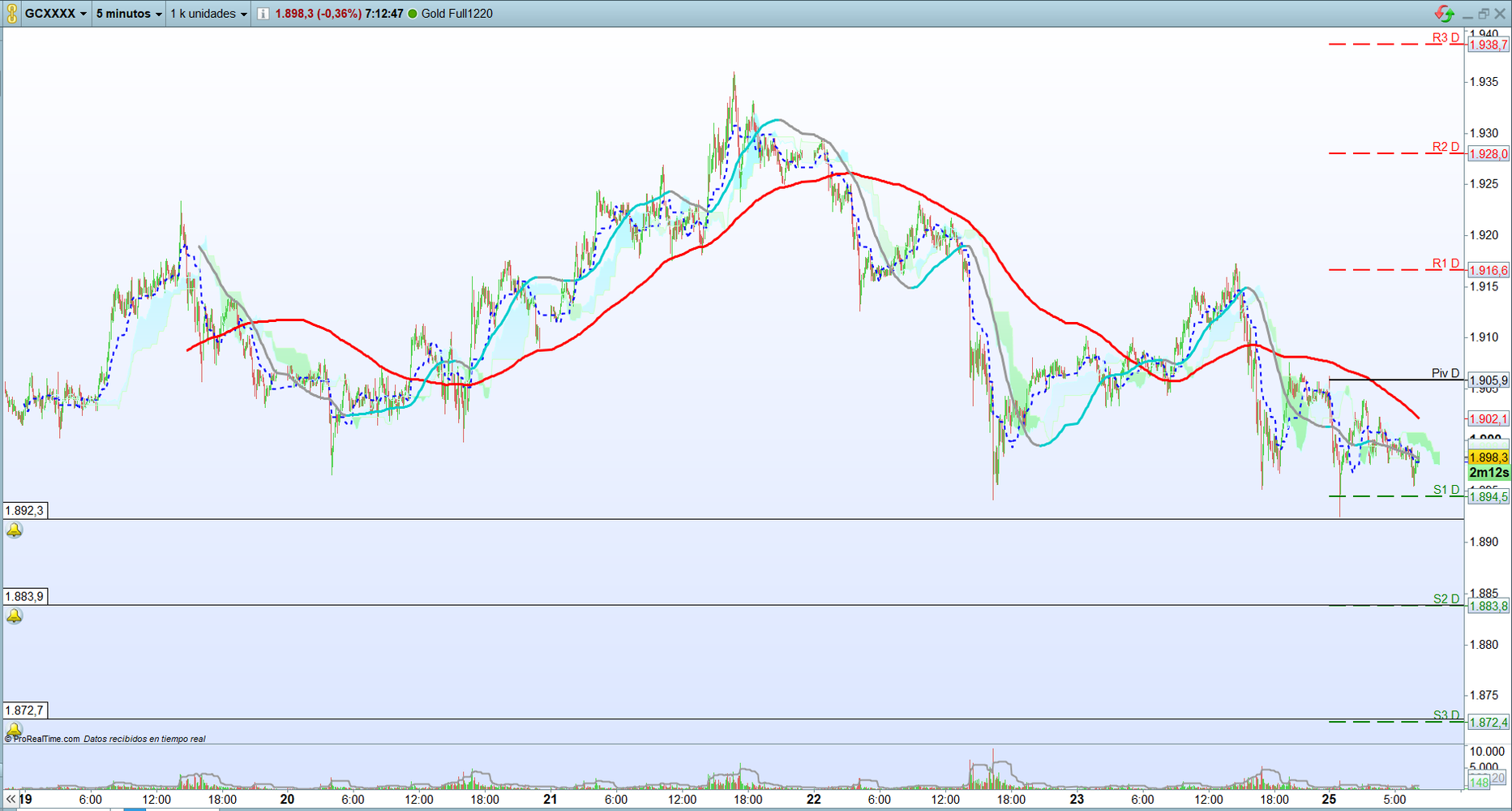
Task: Click the Datos recibidos en tiempo real text
Action: (x=144, y=739)
